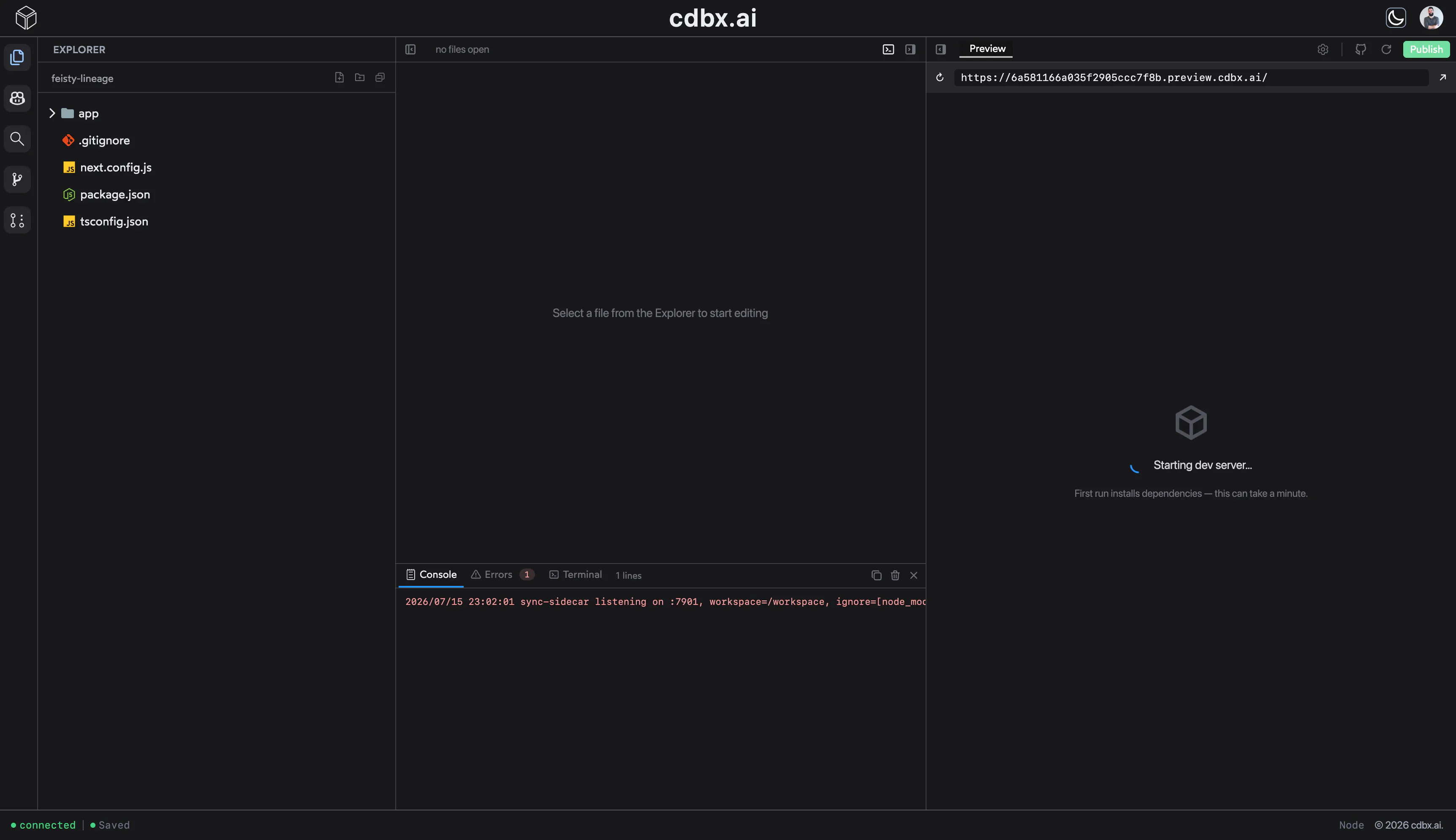This screenshot has height=840, width=1456.
Task: Click the GitHub icon in preview toolbar
Action: 1361,50
